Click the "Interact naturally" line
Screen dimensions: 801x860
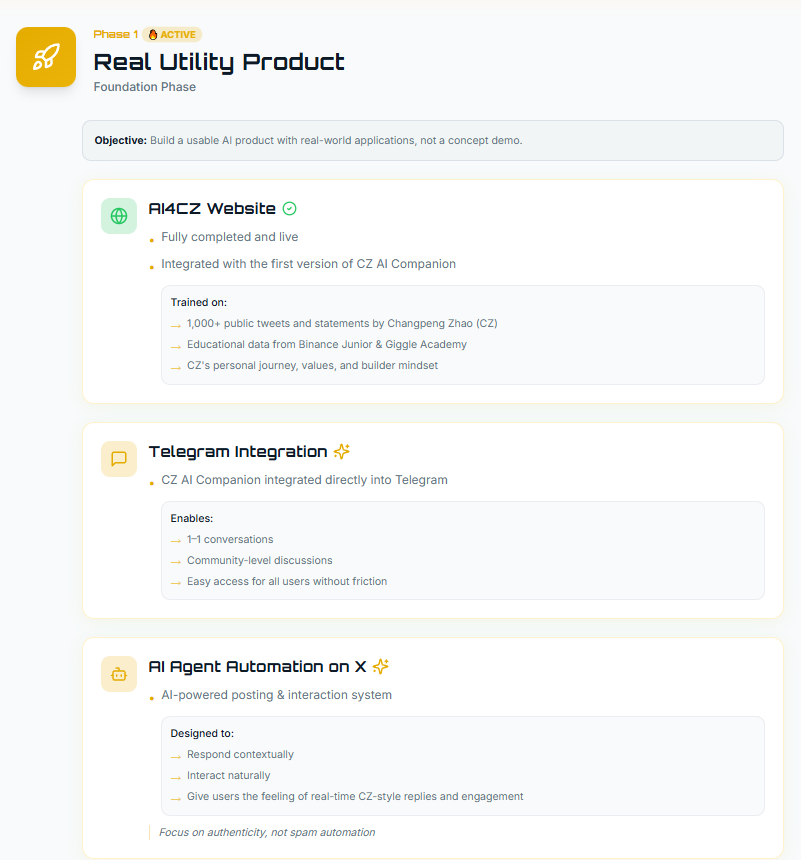229,776
